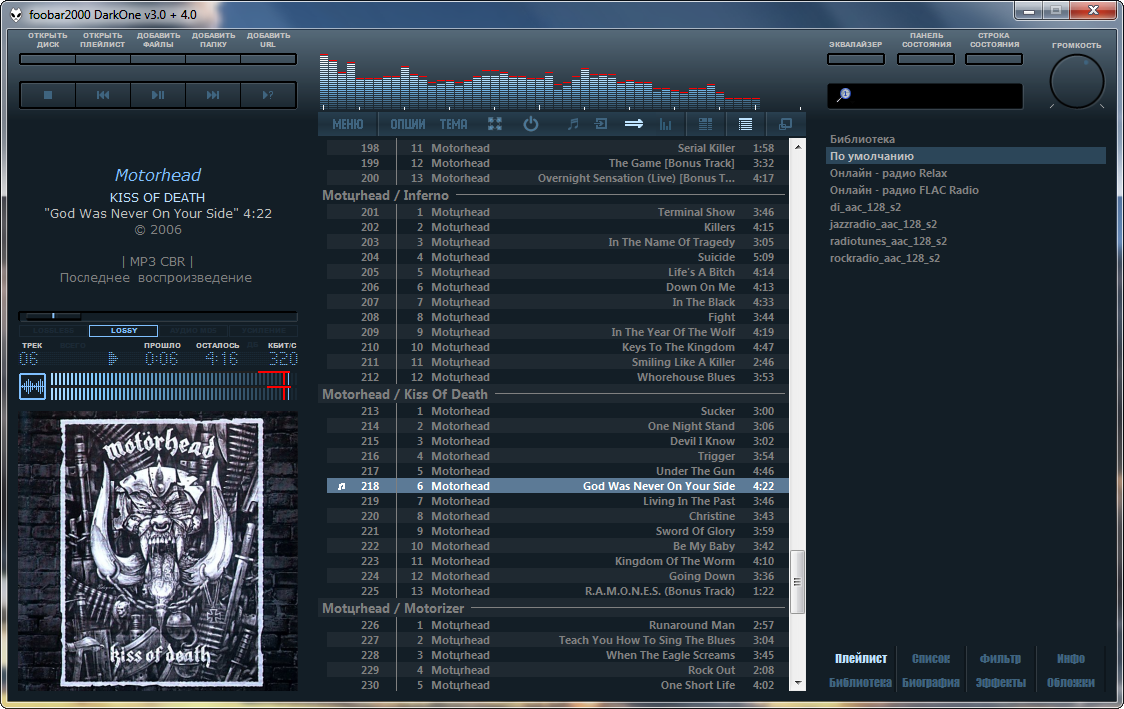This screenshot has height=709, width=1124.
Task: Click the bar-chart visualization icon
Action: [666, 124]
